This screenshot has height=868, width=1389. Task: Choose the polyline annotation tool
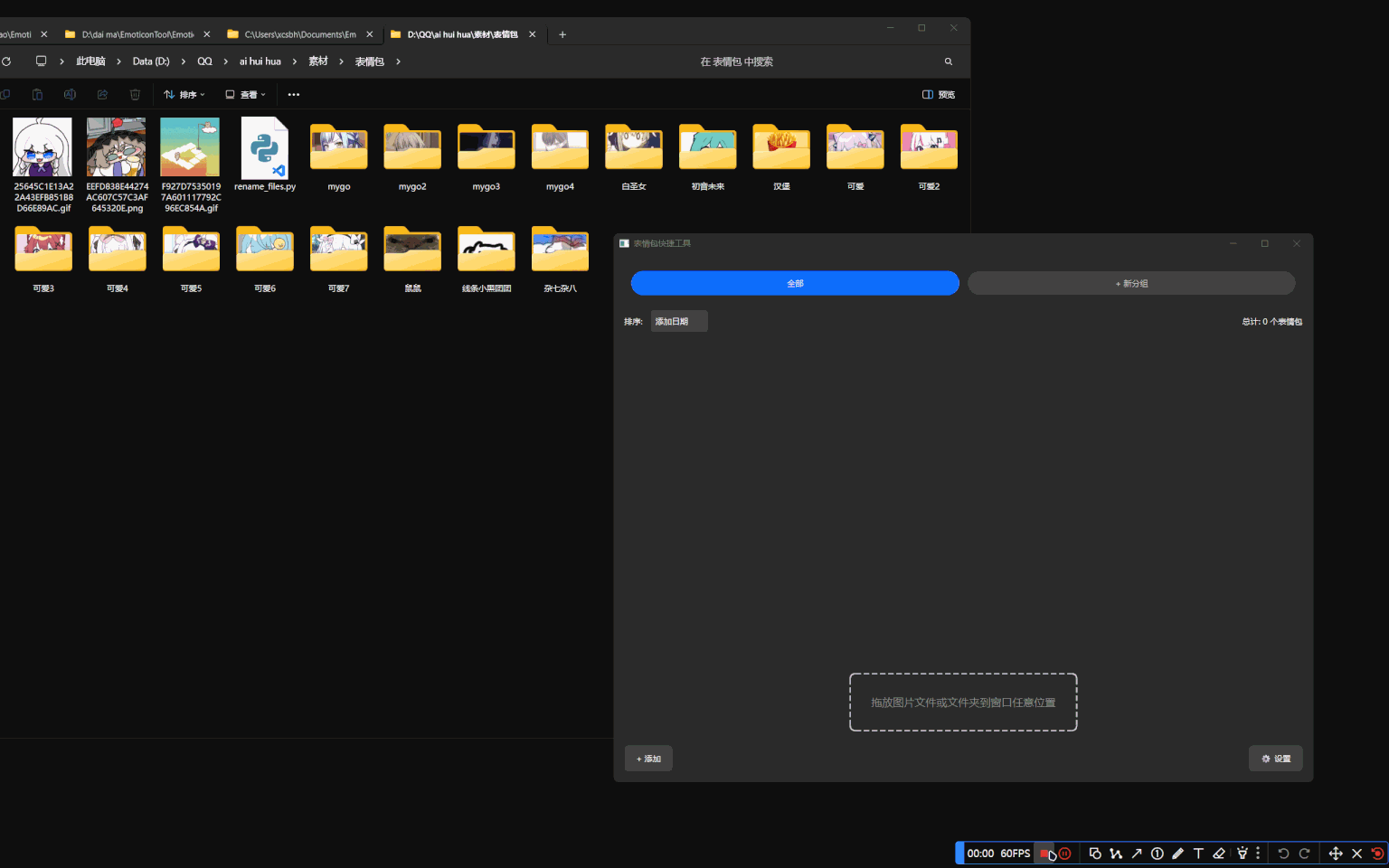1116,854
